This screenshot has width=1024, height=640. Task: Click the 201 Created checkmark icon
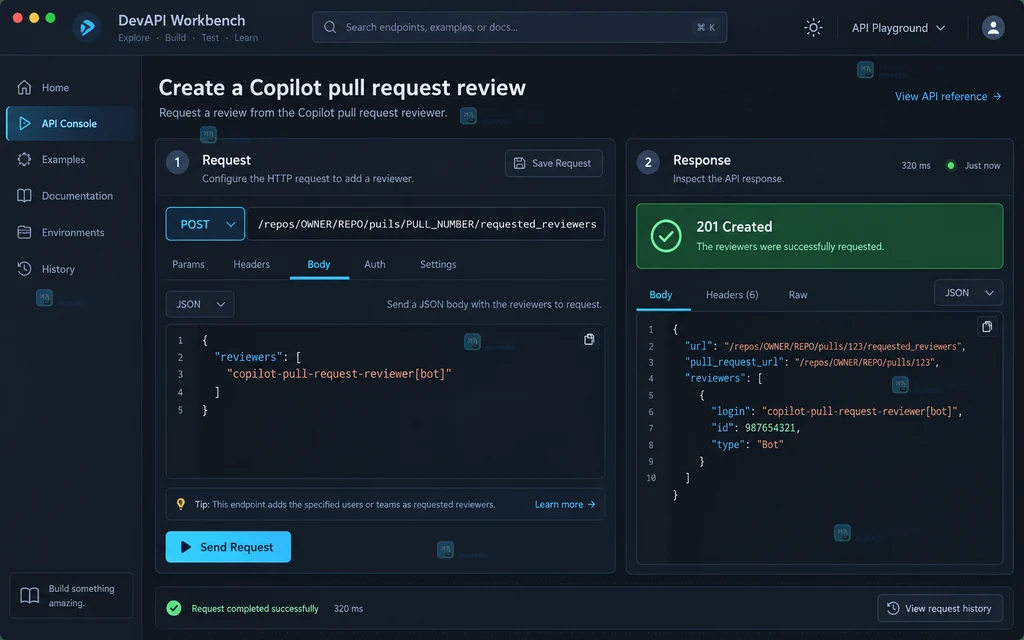666,236
